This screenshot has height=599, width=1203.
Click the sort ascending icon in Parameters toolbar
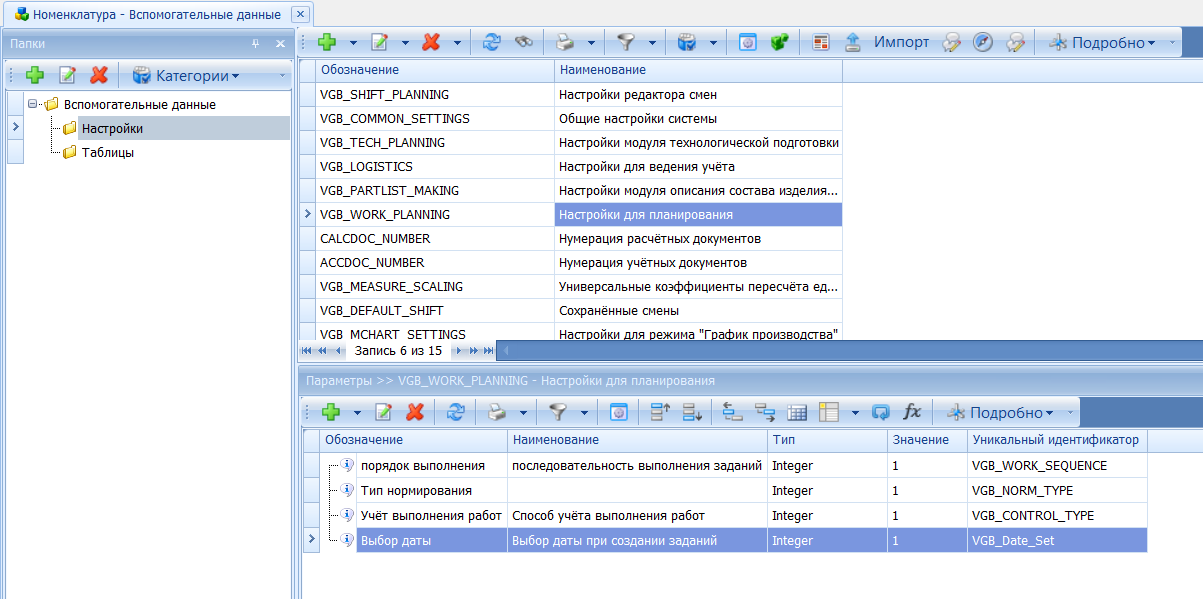tap(659, 412)
